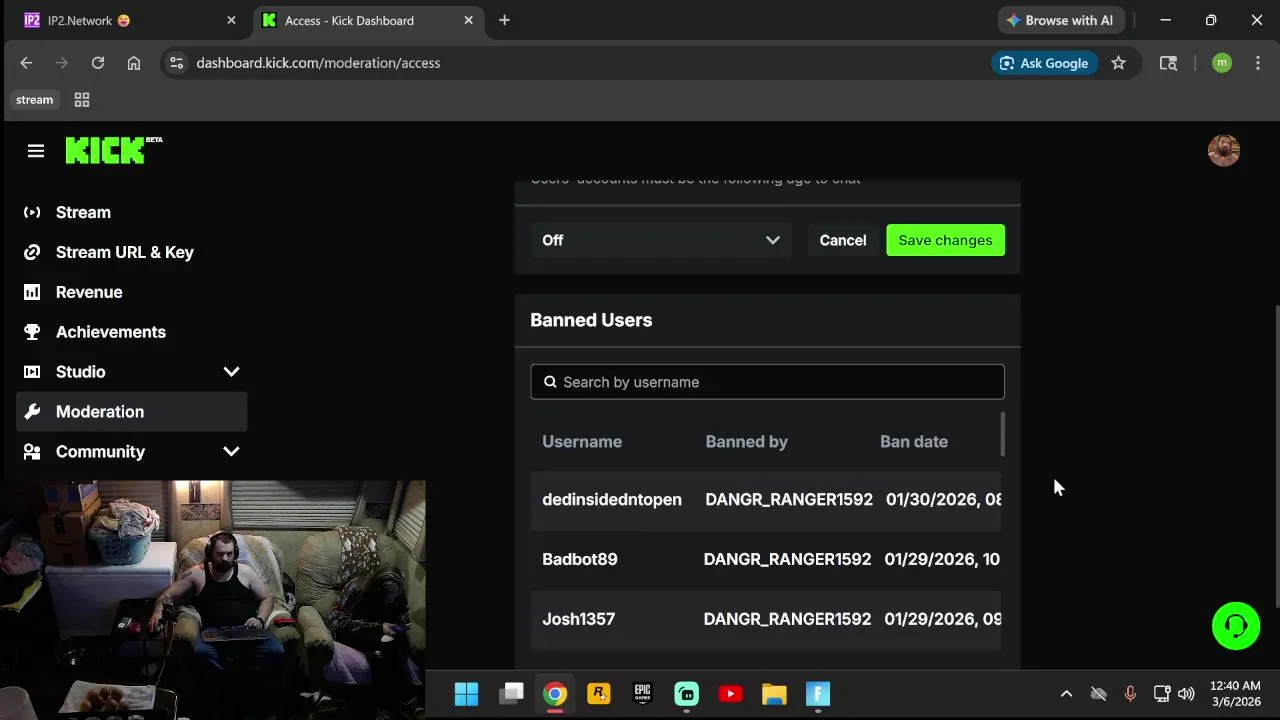Click the page vertical scrollbar
This screenshot has height=720, width=1280.
pyautogui.click(x=1275, y=455)
